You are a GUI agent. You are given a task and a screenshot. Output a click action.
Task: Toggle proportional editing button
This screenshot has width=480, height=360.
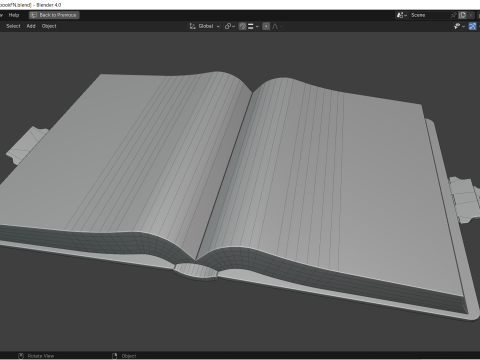(266, 26)
